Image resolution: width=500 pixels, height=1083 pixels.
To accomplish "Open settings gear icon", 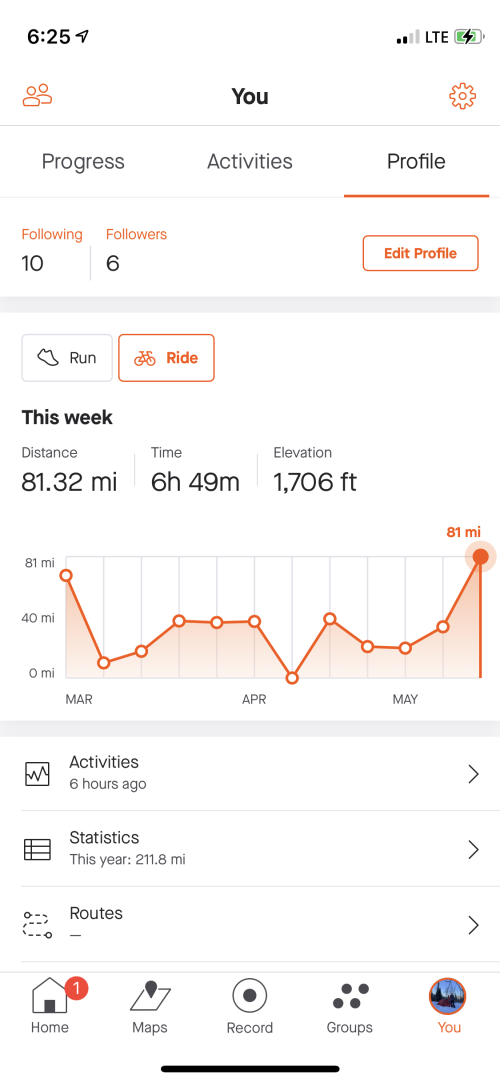I will 463,96.
